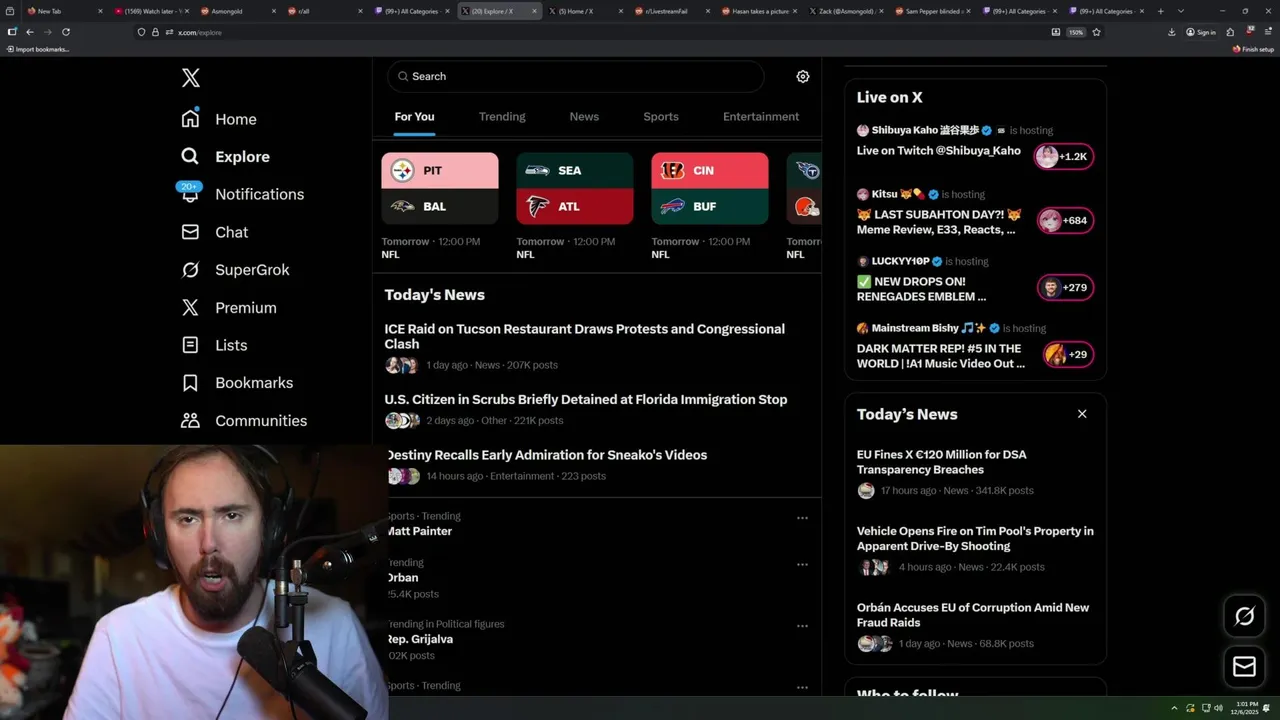Open the Firefox application menu
1280x720 pixels.
click(x=1267, y=32)
